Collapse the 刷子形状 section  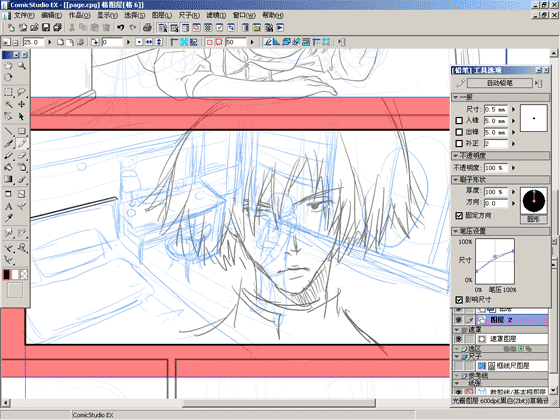tap(456, 180)
